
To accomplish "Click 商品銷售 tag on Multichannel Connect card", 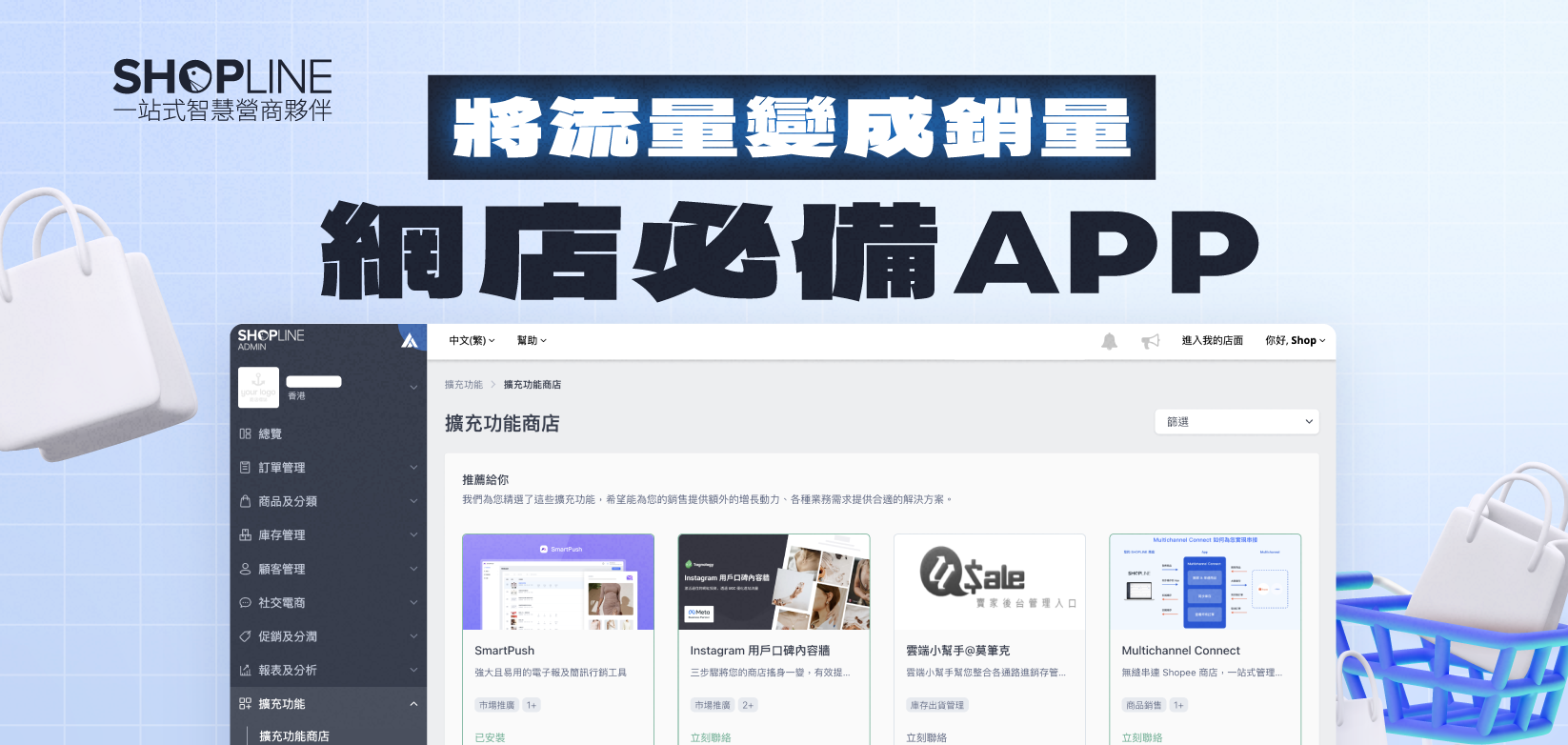I will pos(1143,705).
